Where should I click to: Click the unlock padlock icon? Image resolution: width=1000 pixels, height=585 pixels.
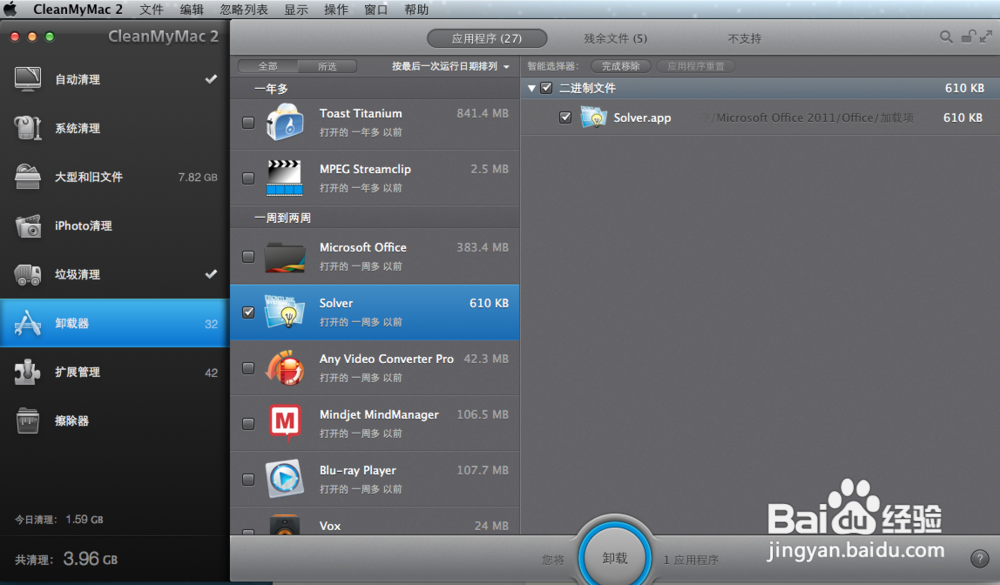click(968, 36)
